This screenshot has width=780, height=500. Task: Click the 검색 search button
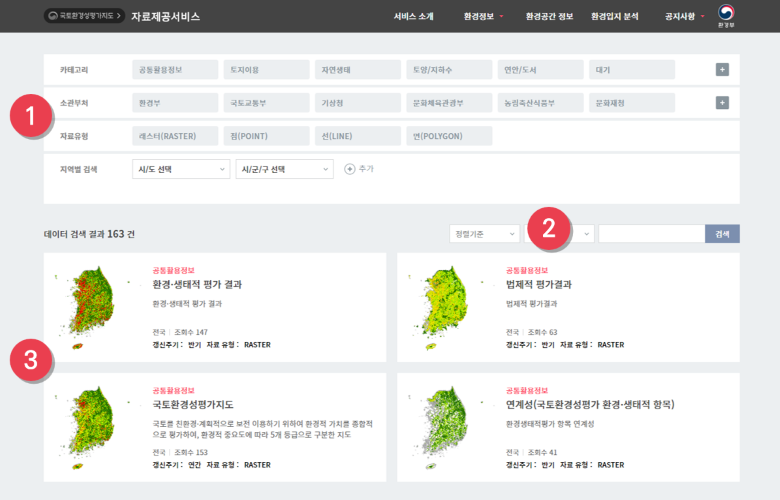722,234
